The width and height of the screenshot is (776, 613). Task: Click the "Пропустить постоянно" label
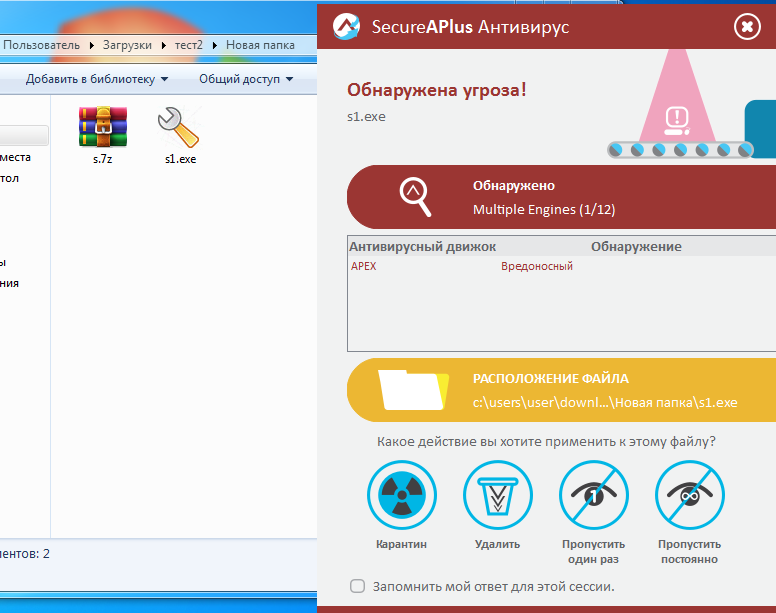point(689,552)
